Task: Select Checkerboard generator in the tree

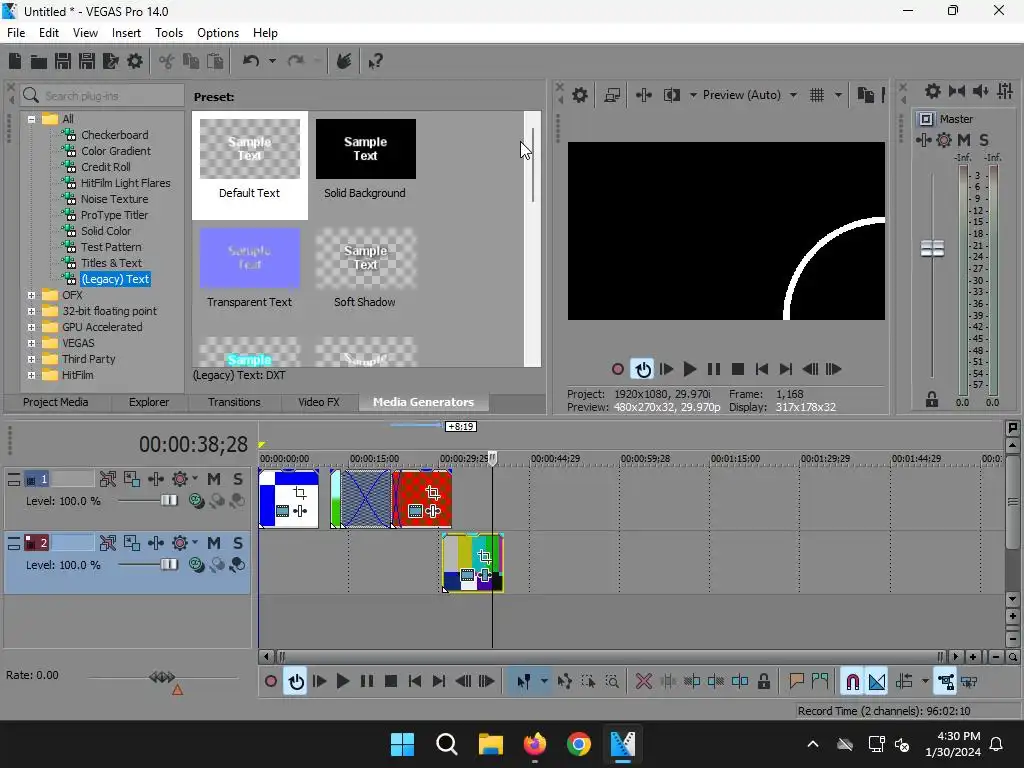Action: pos(114,135)
